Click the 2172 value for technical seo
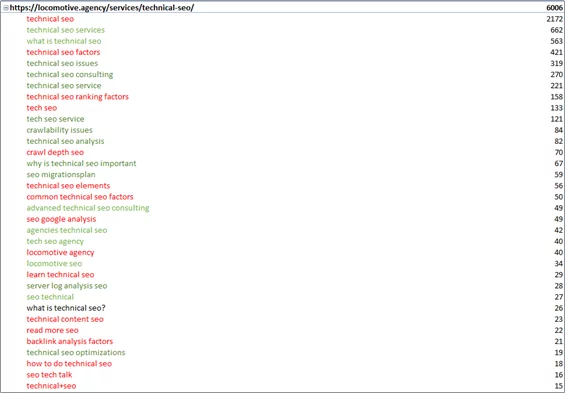The image size is (565, 393). click(555, 19)
